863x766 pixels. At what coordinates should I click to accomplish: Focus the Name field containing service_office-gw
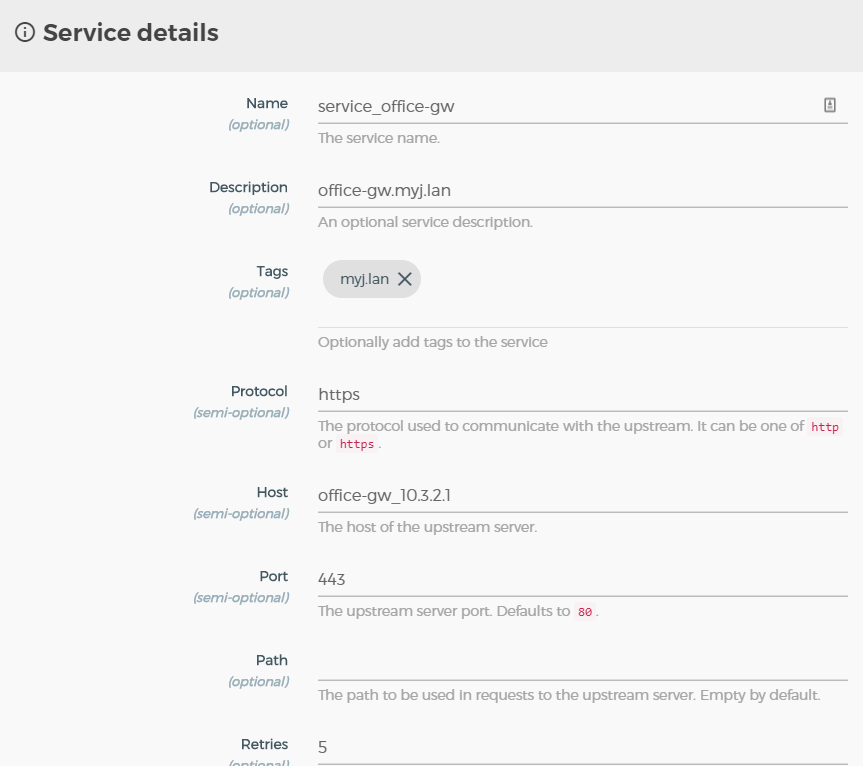[x=560, y=106]
